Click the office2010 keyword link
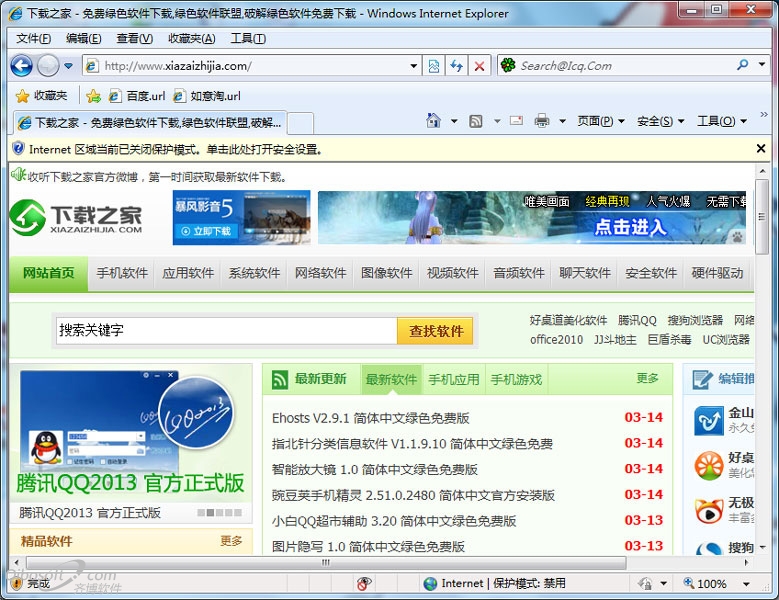This screenshot has height=600, width=779. [x=556, y=340]
